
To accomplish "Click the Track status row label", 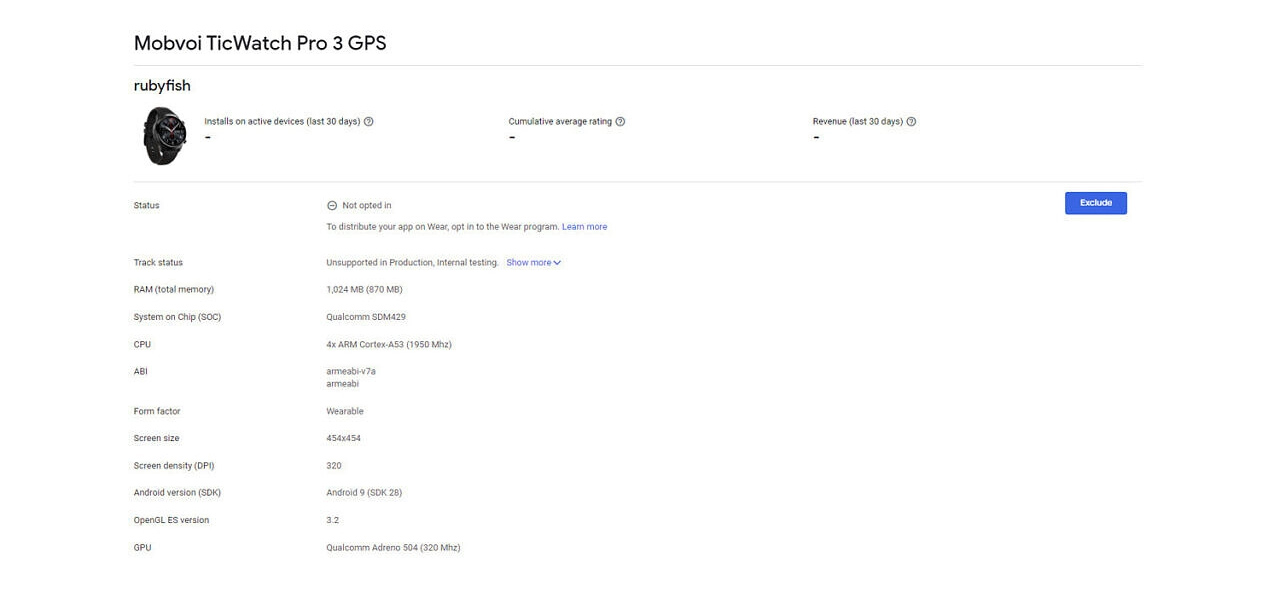I will [158, 263].
